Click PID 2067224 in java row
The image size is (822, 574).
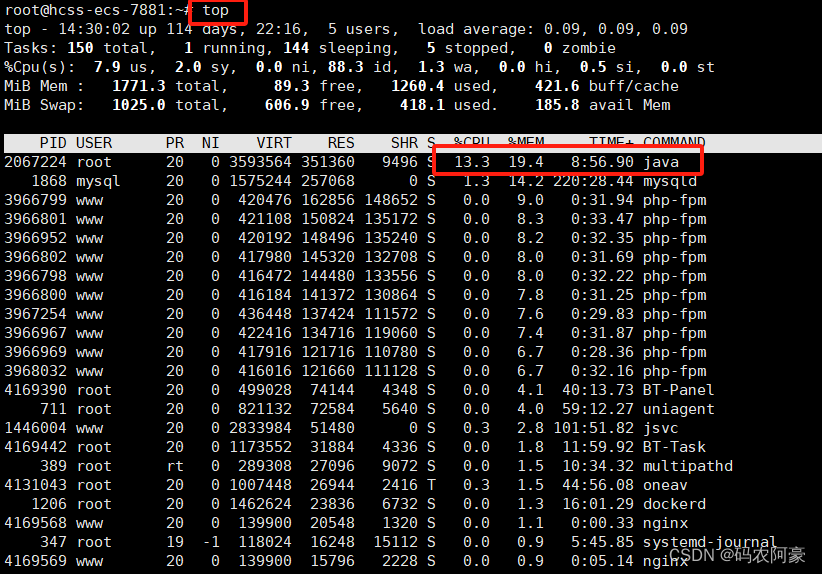(x=36, y=162)
